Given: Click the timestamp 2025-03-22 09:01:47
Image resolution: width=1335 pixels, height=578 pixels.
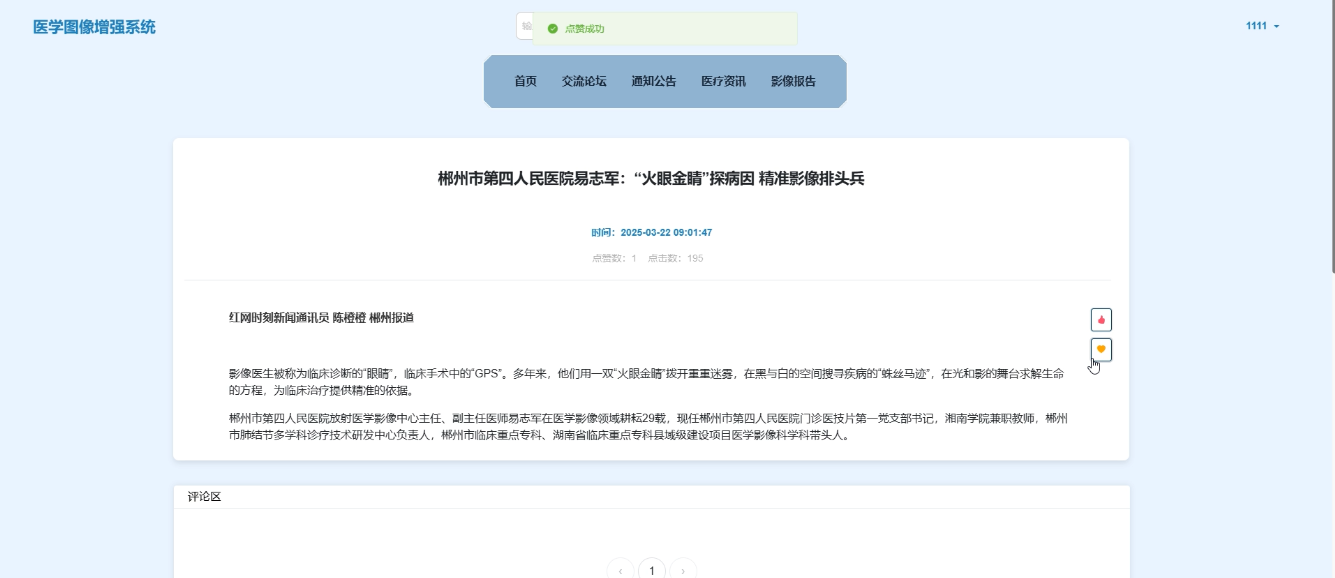Looking at the screenshot, I should [666, 232].
